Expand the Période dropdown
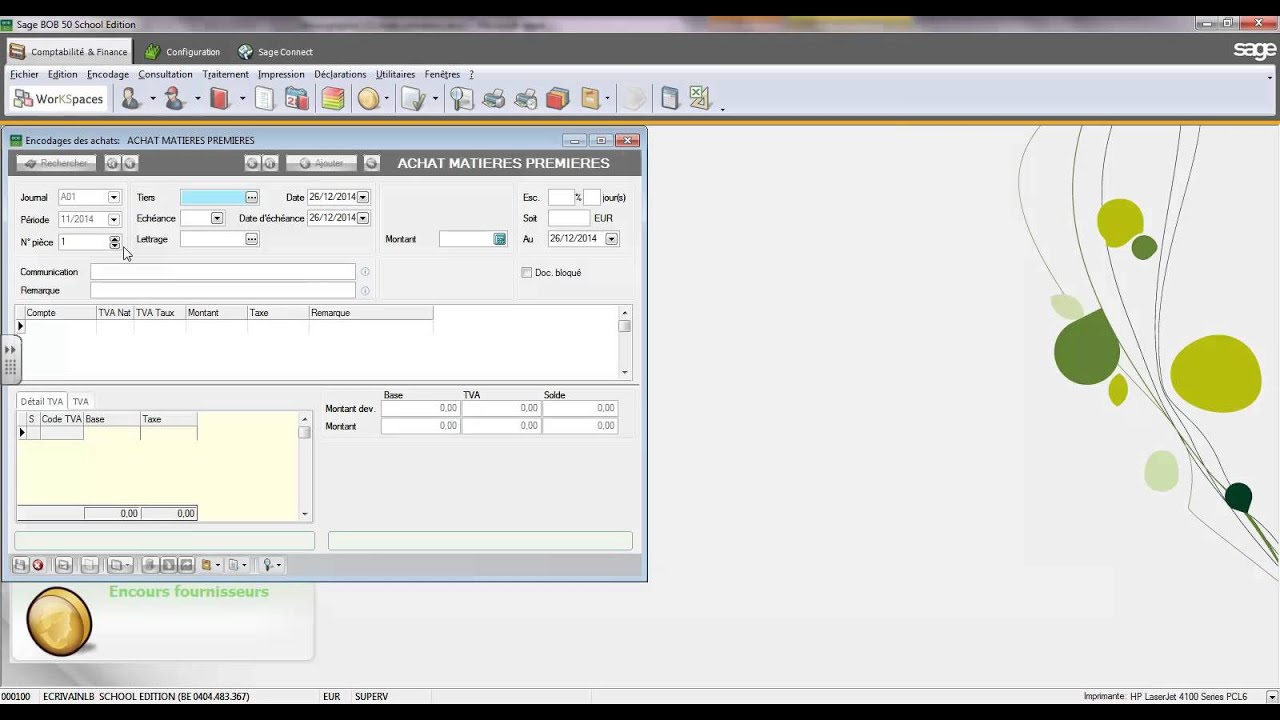 (x=114, y=220)
